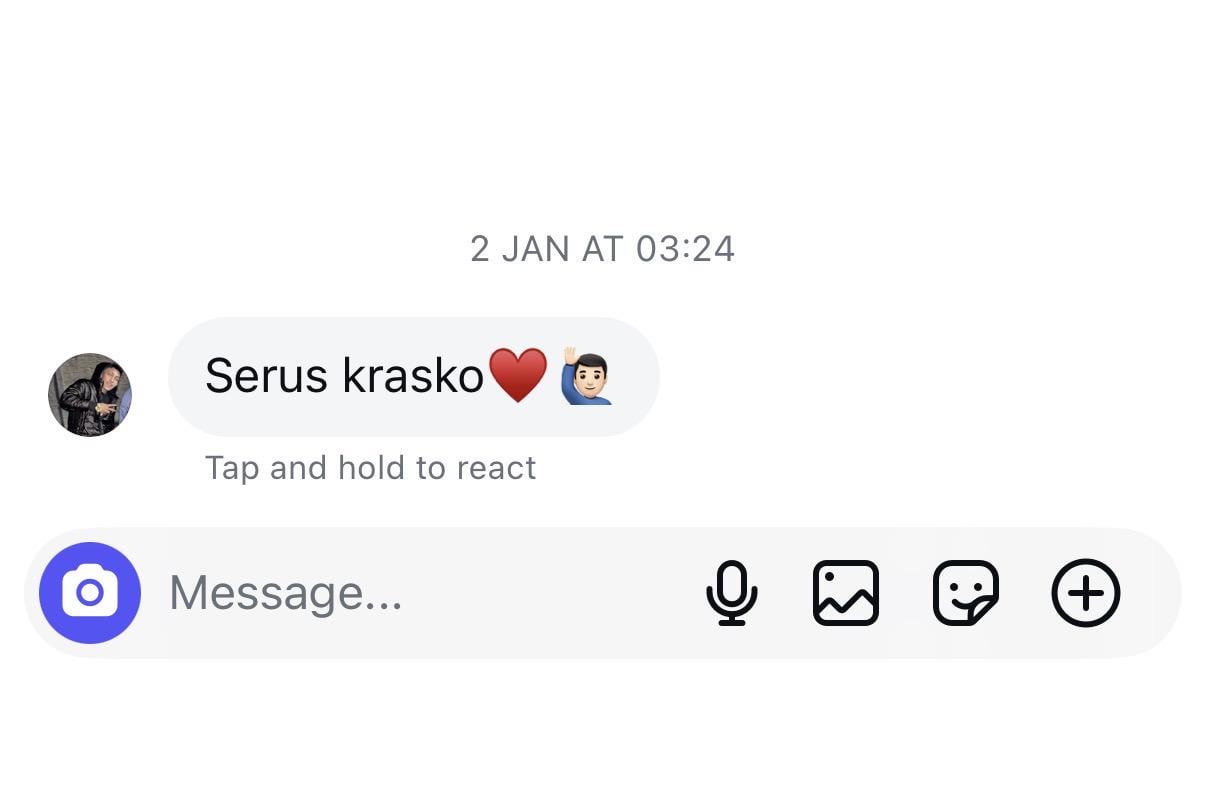Screen dimensions: 1206x785
Task: Click the word "react" in the hint text
Action: (496, 468)
